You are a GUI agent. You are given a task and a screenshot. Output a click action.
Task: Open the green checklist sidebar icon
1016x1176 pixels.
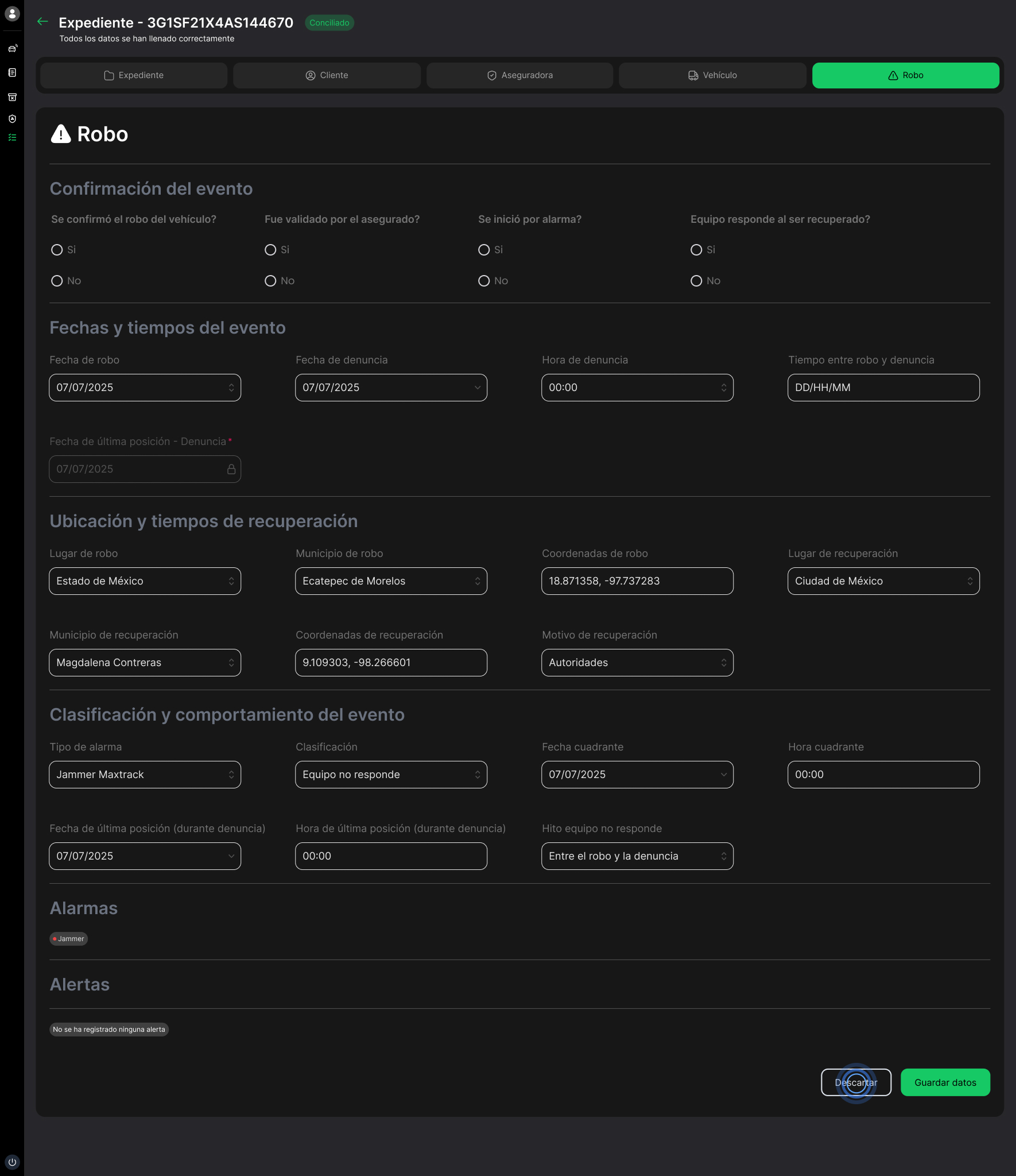click(x=12, y=138)
